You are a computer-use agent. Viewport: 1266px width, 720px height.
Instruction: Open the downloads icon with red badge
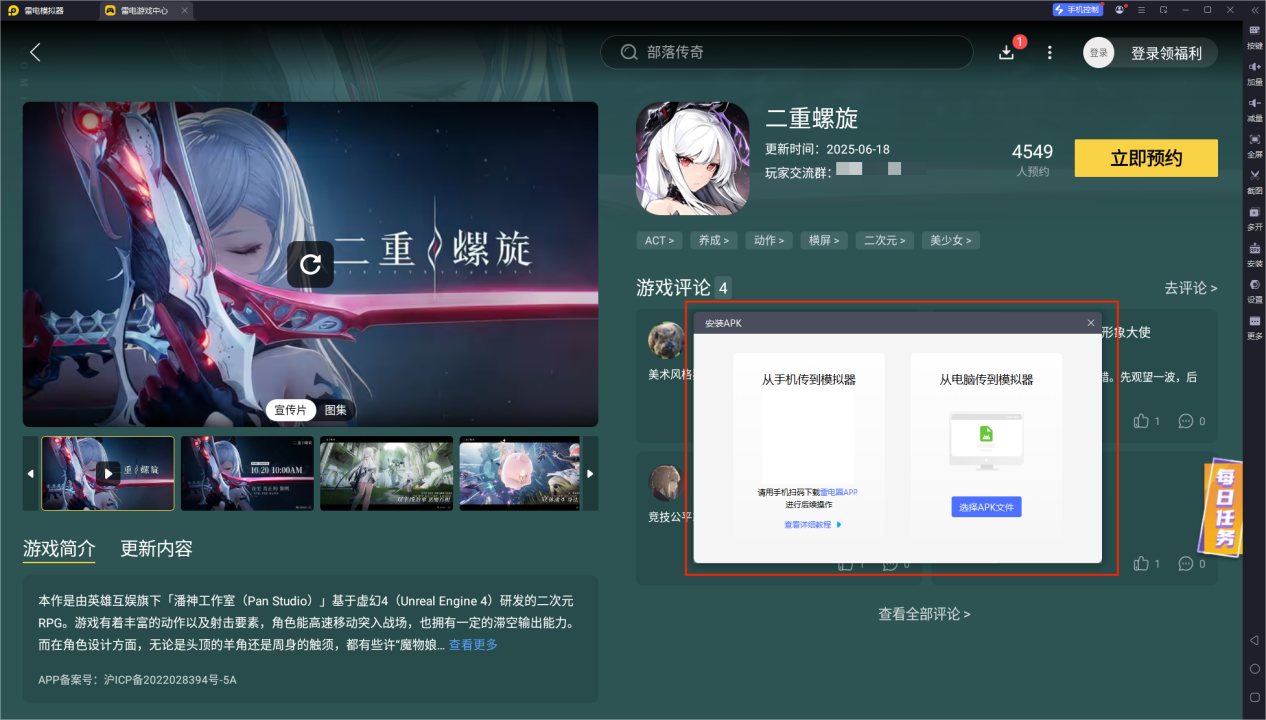1007,52
